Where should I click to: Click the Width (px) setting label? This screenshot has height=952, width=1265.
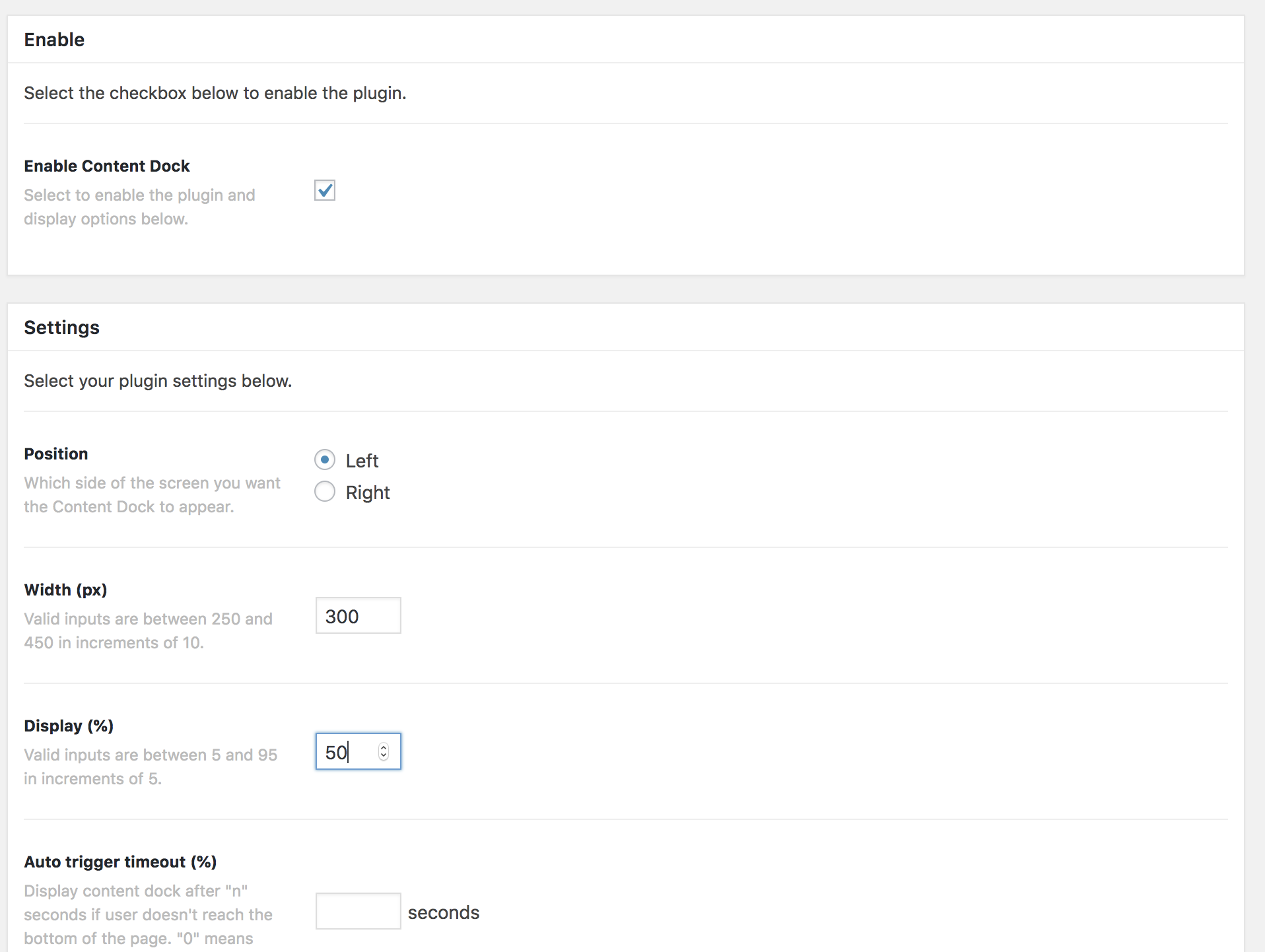click(x=65, y=590)
